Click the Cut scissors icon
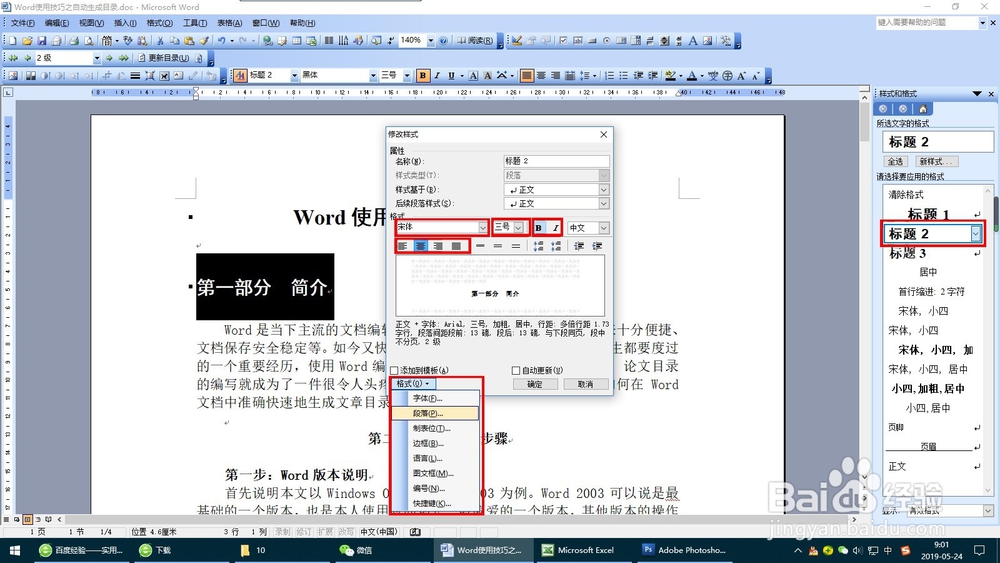 (x=160, y=41)
